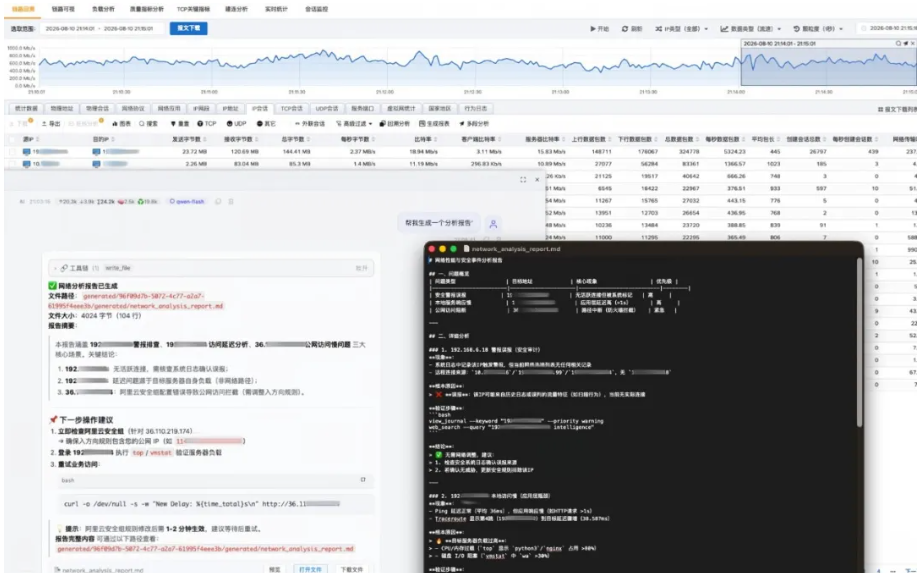Toggle the 其它 protocol filter
The width and height of the screenshot is (921, 573).
[266, 124]
